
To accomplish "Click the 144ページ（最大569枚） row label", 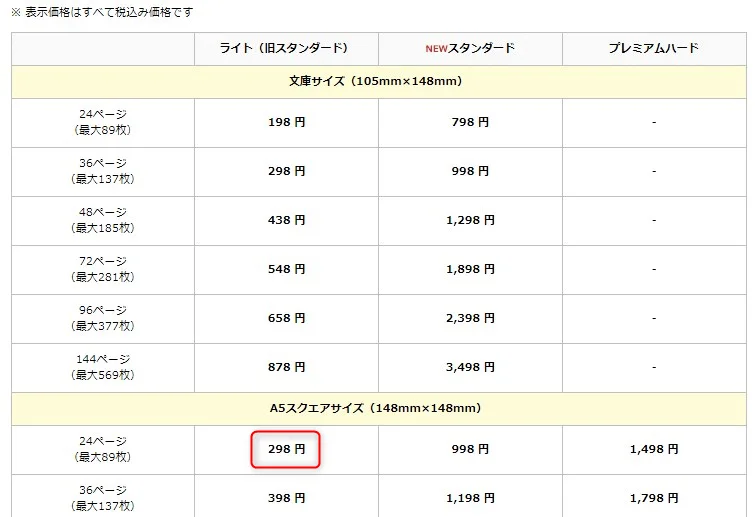I will point(104,367).
